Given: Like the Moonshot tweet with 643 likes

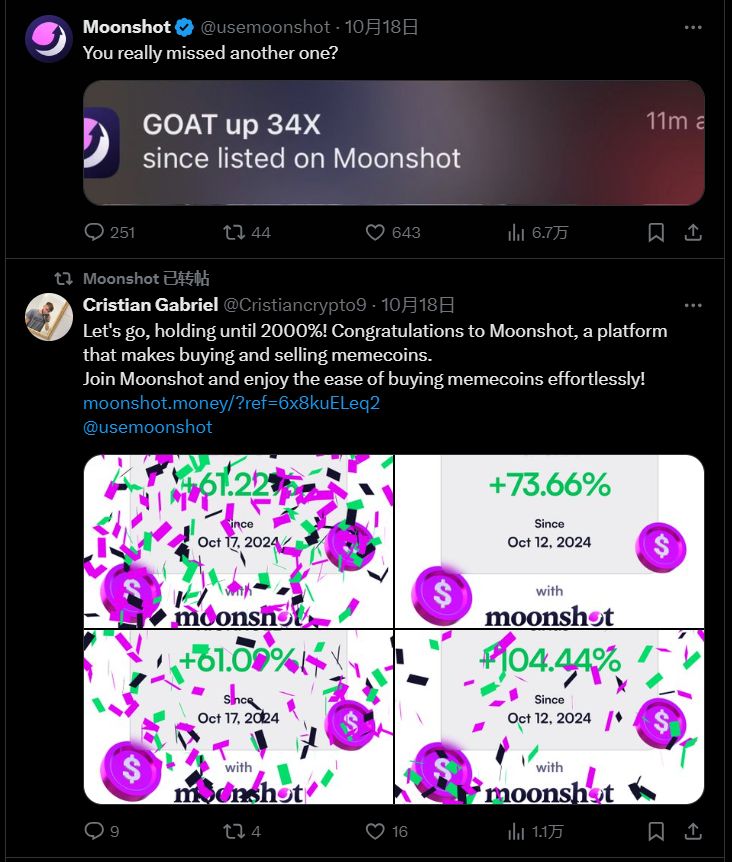Looking at the screenshot, I should point(375,232).
